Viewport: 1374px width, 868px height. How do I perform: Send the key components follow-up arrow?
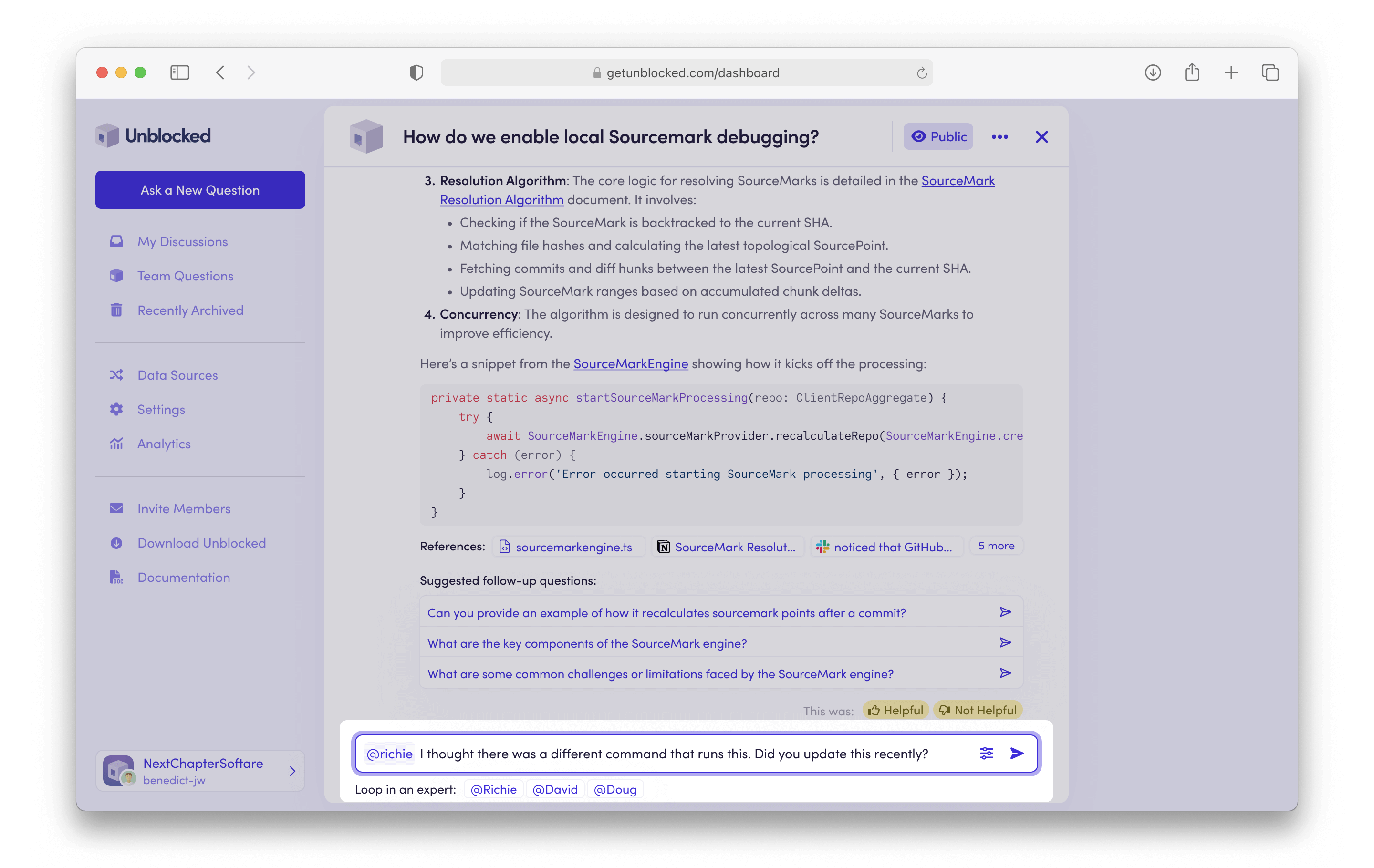point(1005,643)
